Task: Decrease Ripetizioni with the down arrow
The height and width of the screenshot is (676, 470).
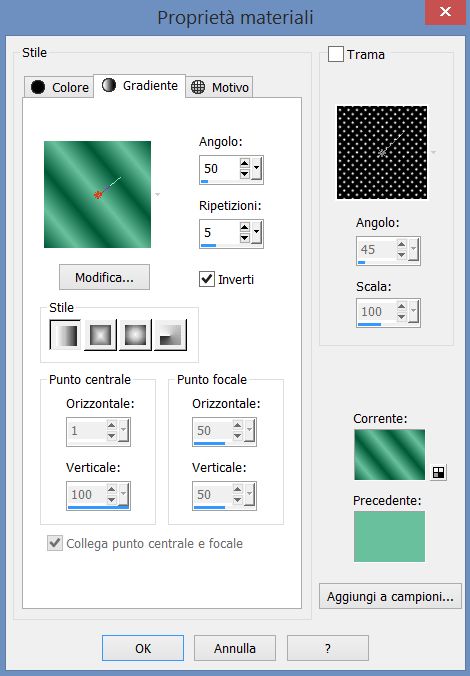Action: 244,238
